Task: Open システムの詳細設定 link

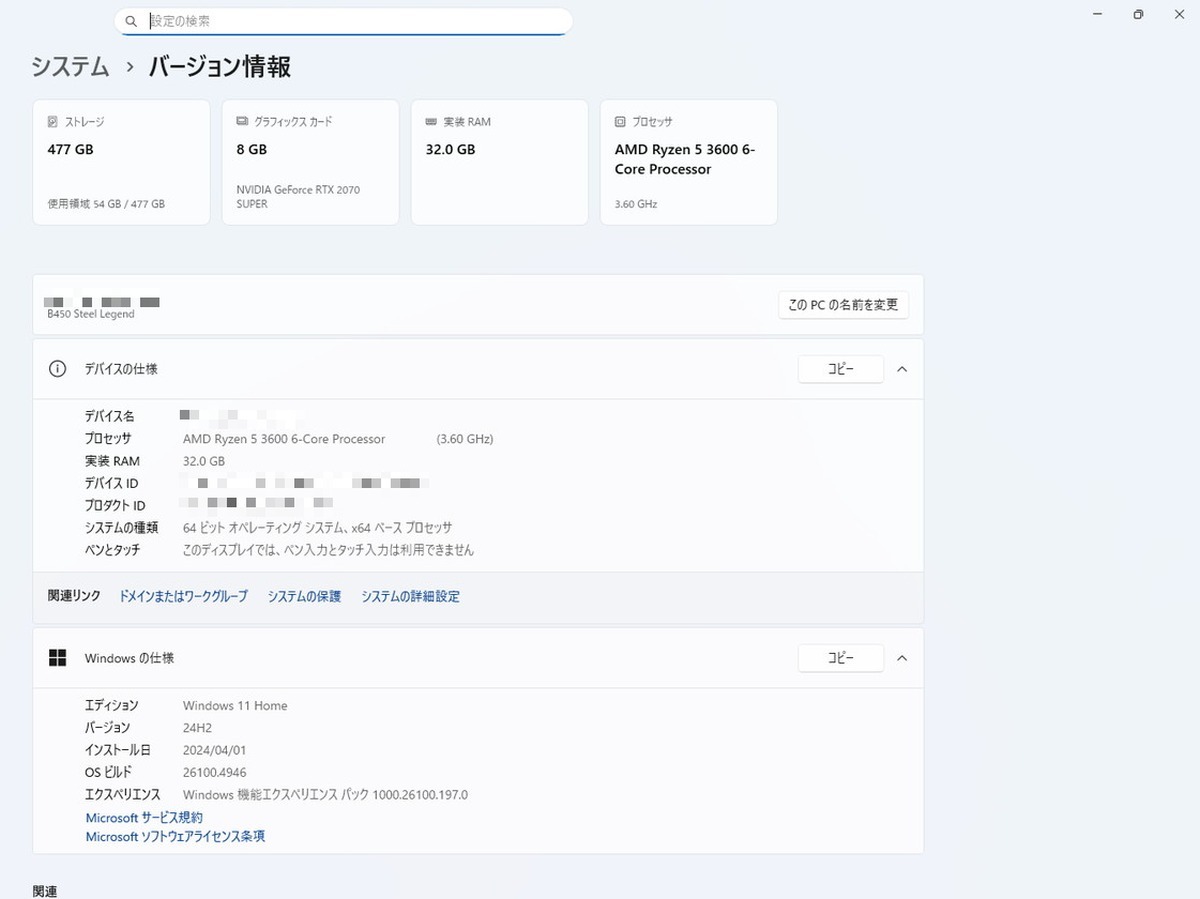Action: (410, 596)
